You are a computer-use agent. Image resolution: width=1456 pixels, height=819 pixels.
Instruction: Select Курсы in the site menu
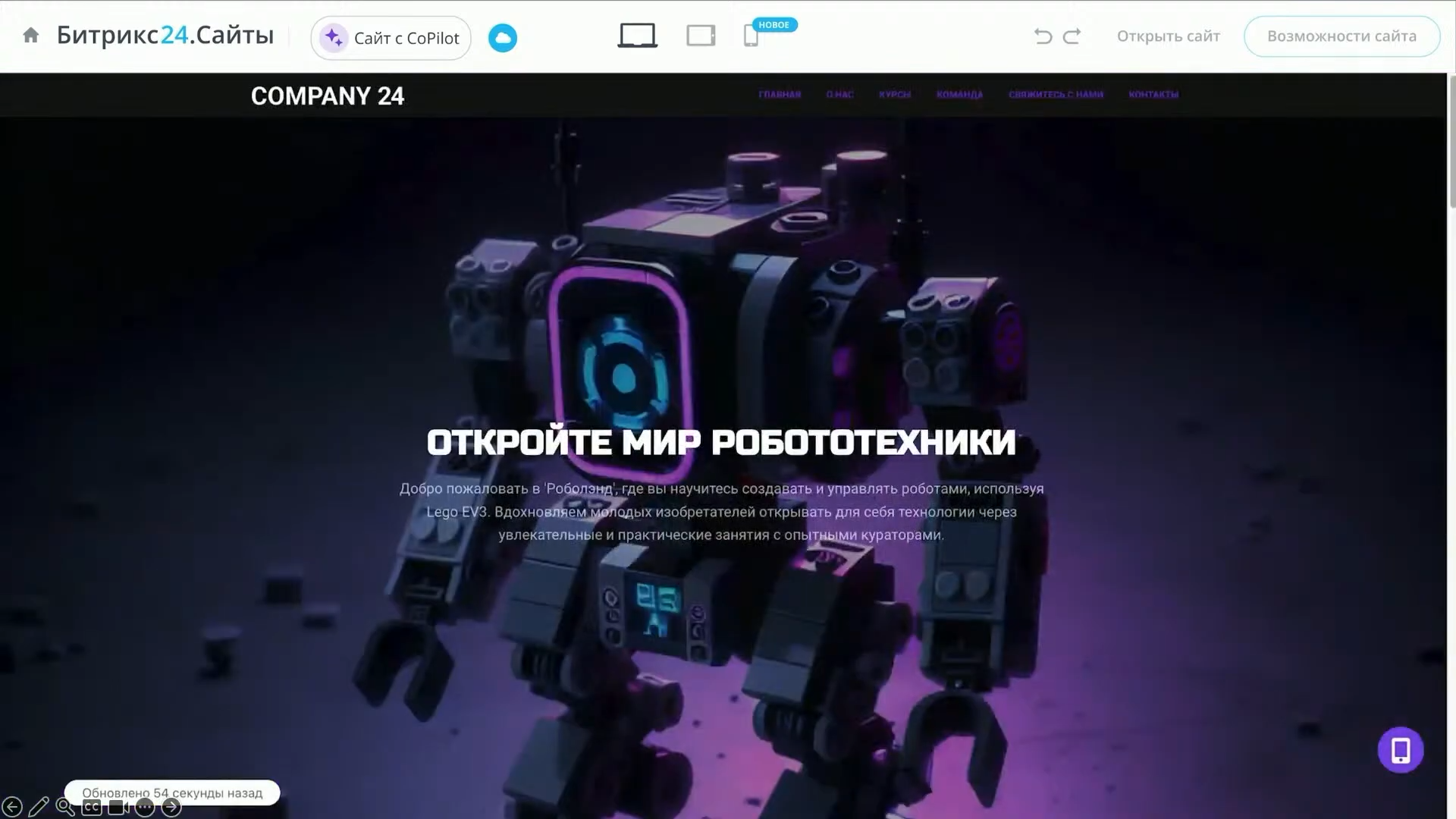pos(895,94)
